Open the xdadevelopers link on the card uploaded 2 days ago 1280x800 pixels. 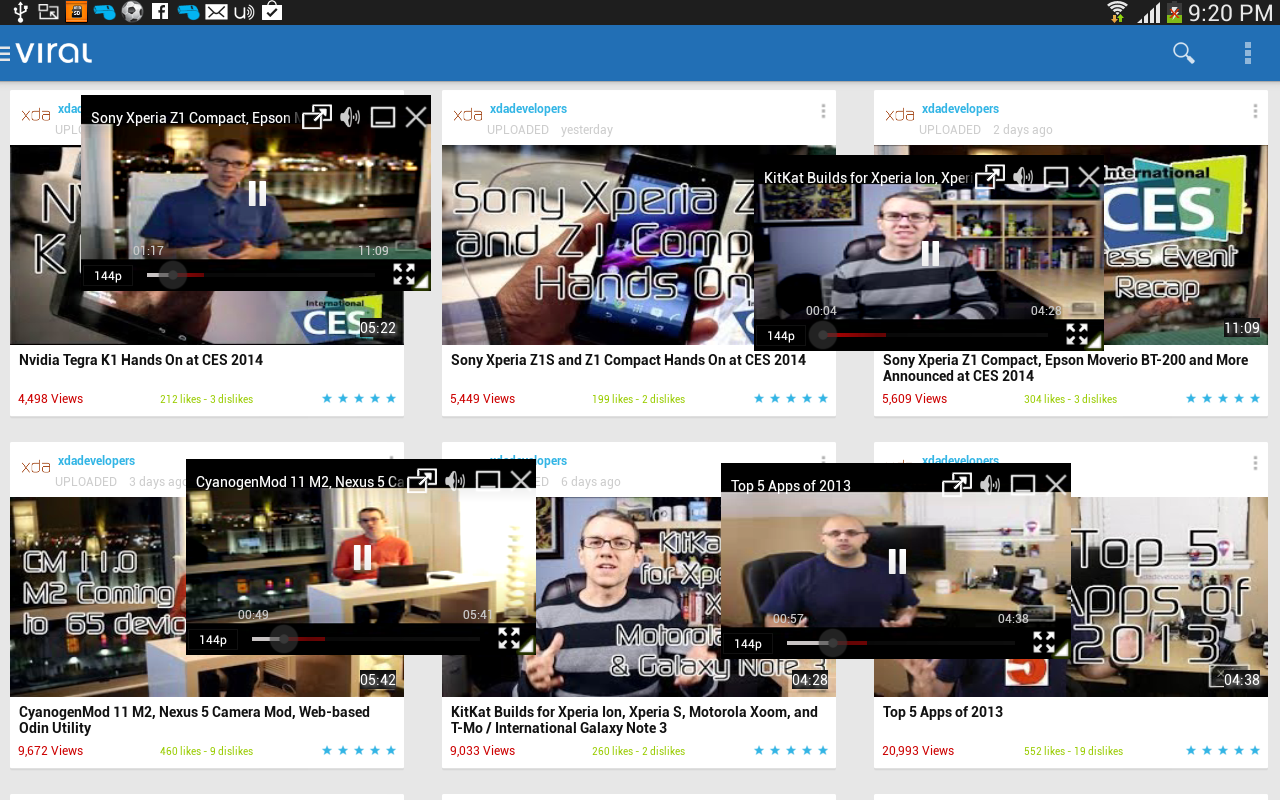960,109
